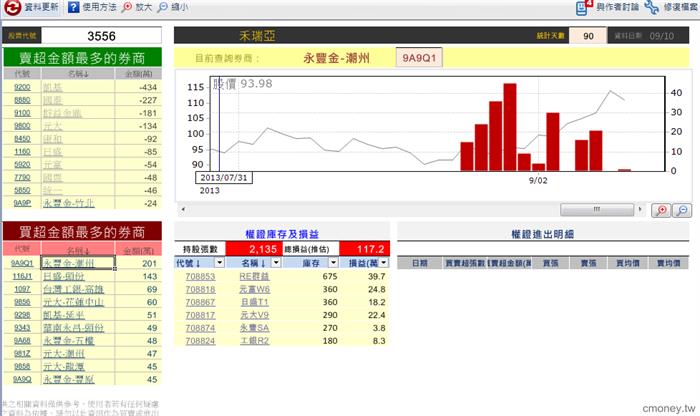
Task: Open broker code 9100 link
Action: click(22, 113)
